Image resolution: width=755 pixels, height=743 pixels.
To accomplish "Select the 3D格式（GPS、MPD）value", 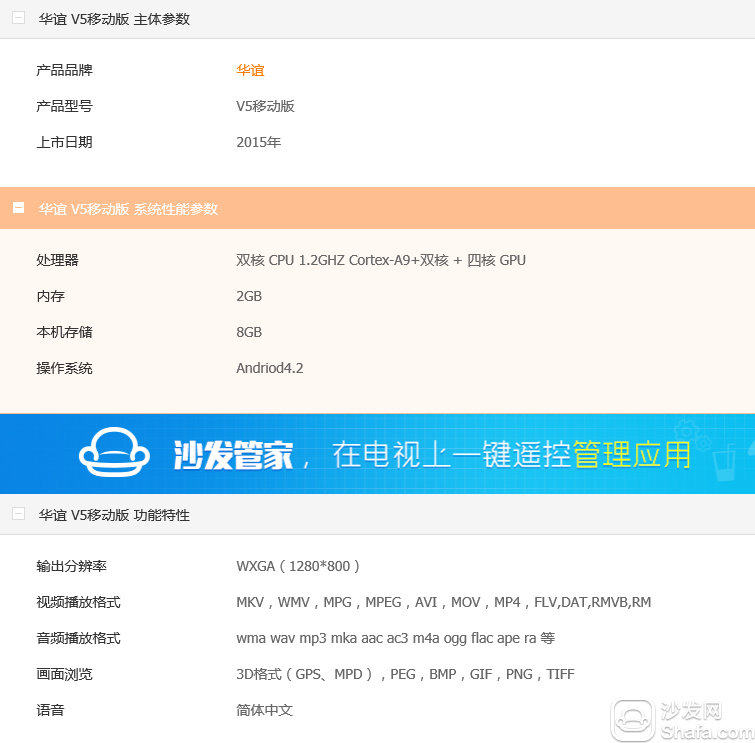I will tap(405, 674).
